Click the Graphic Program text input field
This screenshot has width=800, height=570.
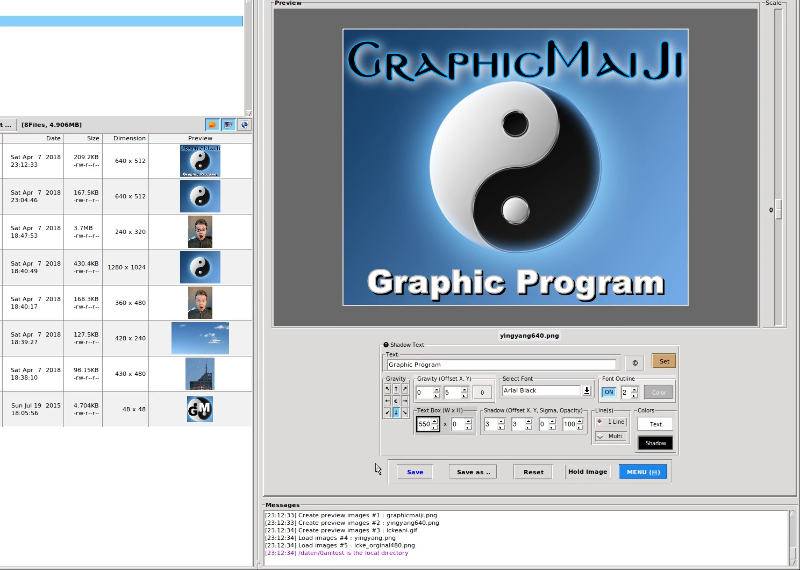[x=502, y=364]
